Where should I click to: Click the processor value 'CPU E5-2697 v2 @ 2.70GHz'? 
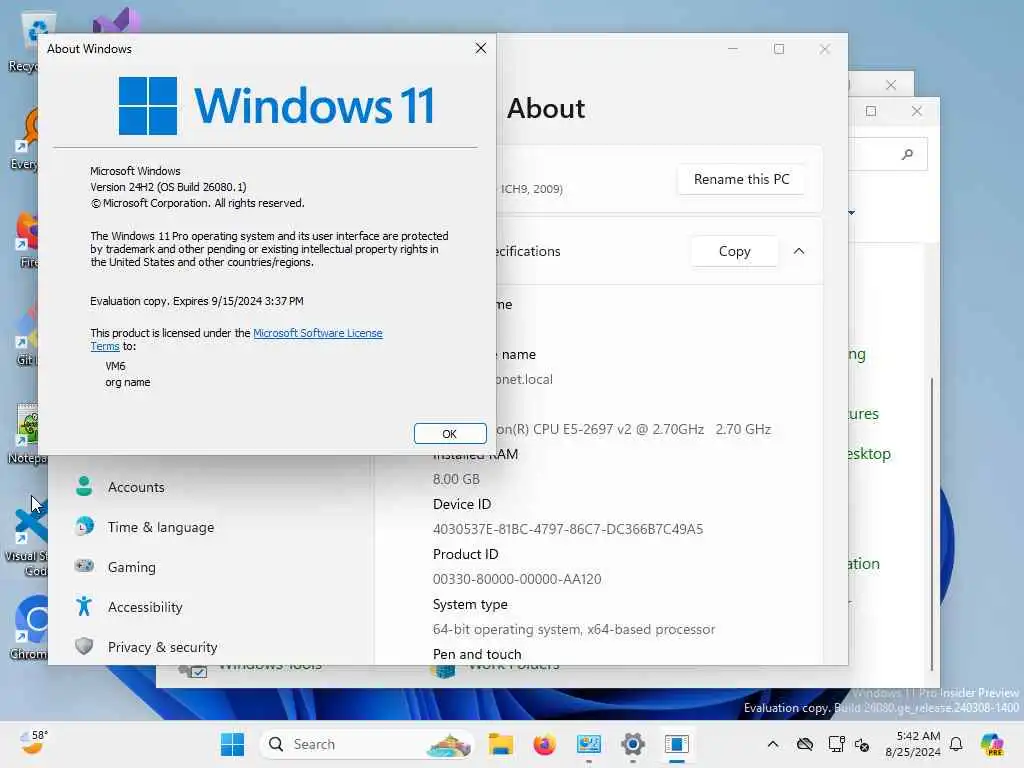[x=618, y=429]
